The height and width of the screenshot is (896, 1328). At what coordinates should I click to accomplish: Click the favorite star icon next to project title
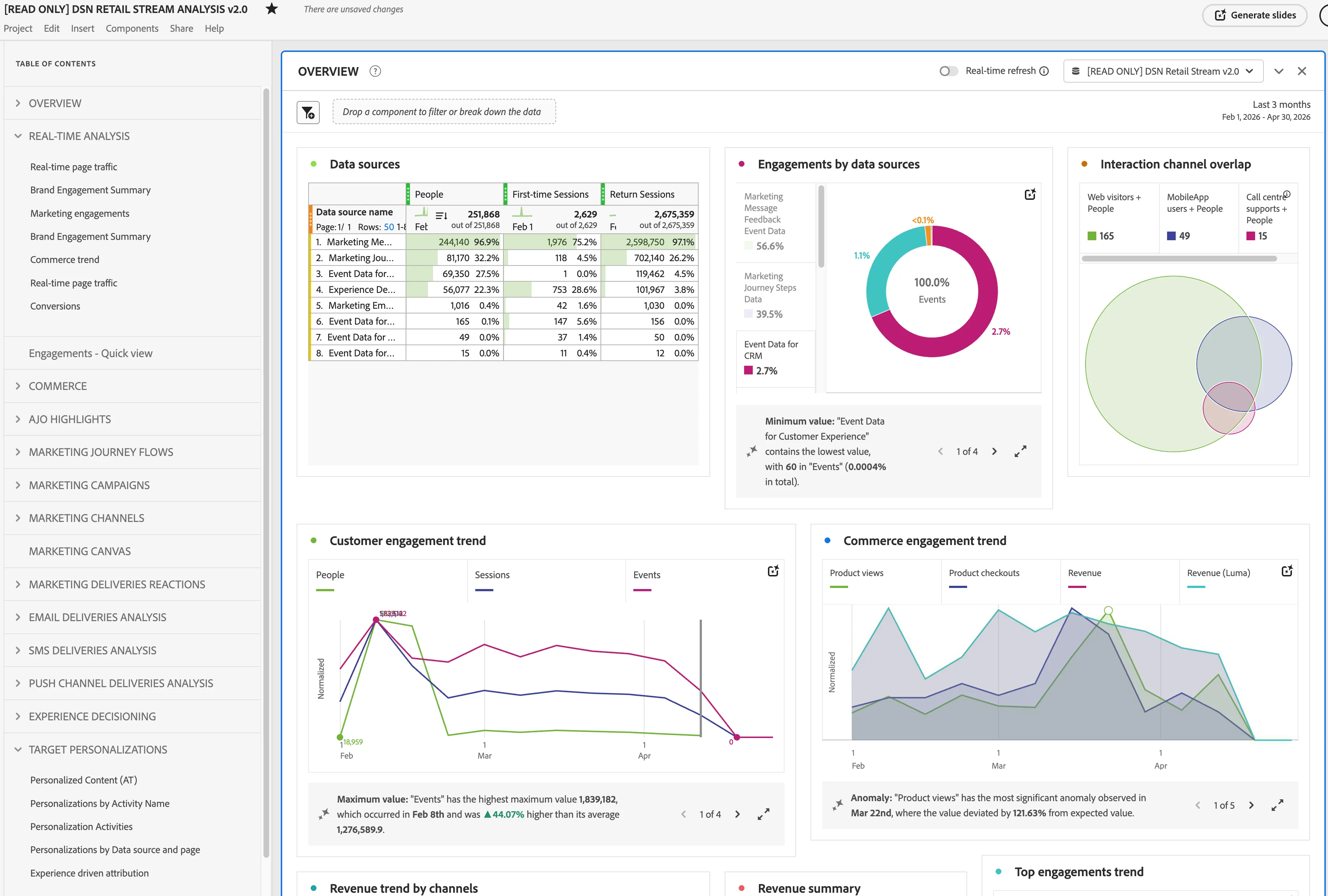272,9
